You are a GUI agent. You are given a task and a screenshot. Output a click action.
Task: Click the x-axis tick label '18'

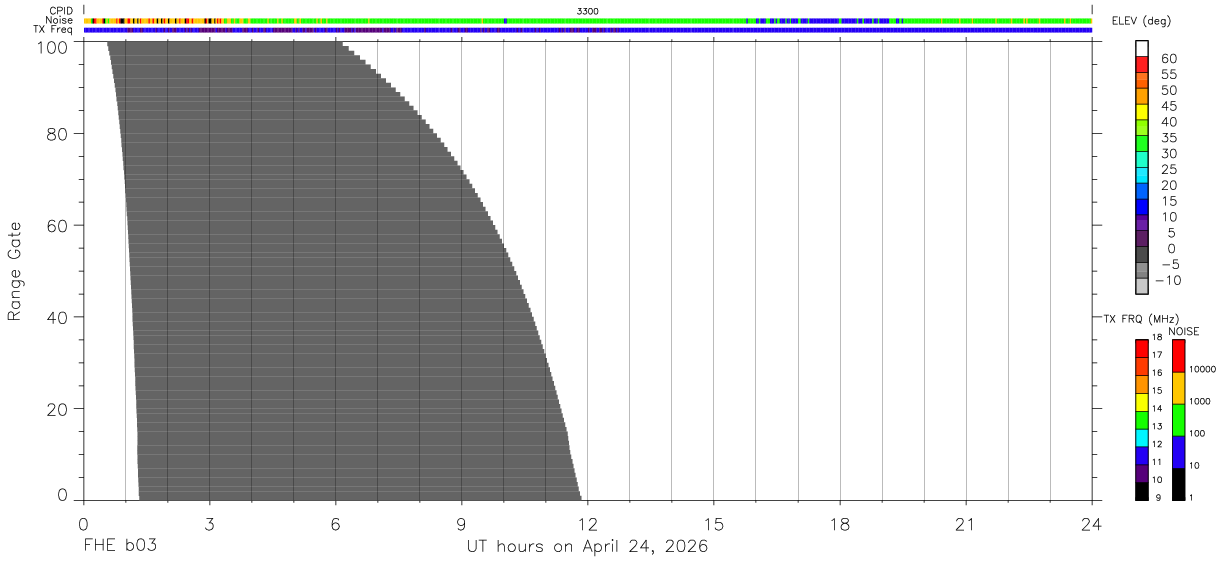tap(839, 524)
